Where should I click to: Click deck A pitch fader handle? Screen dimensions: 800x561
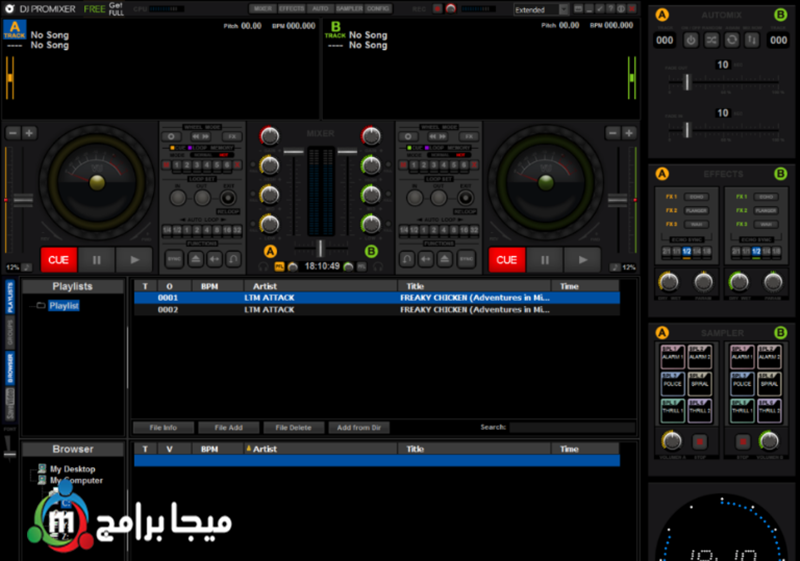point(23,199)
